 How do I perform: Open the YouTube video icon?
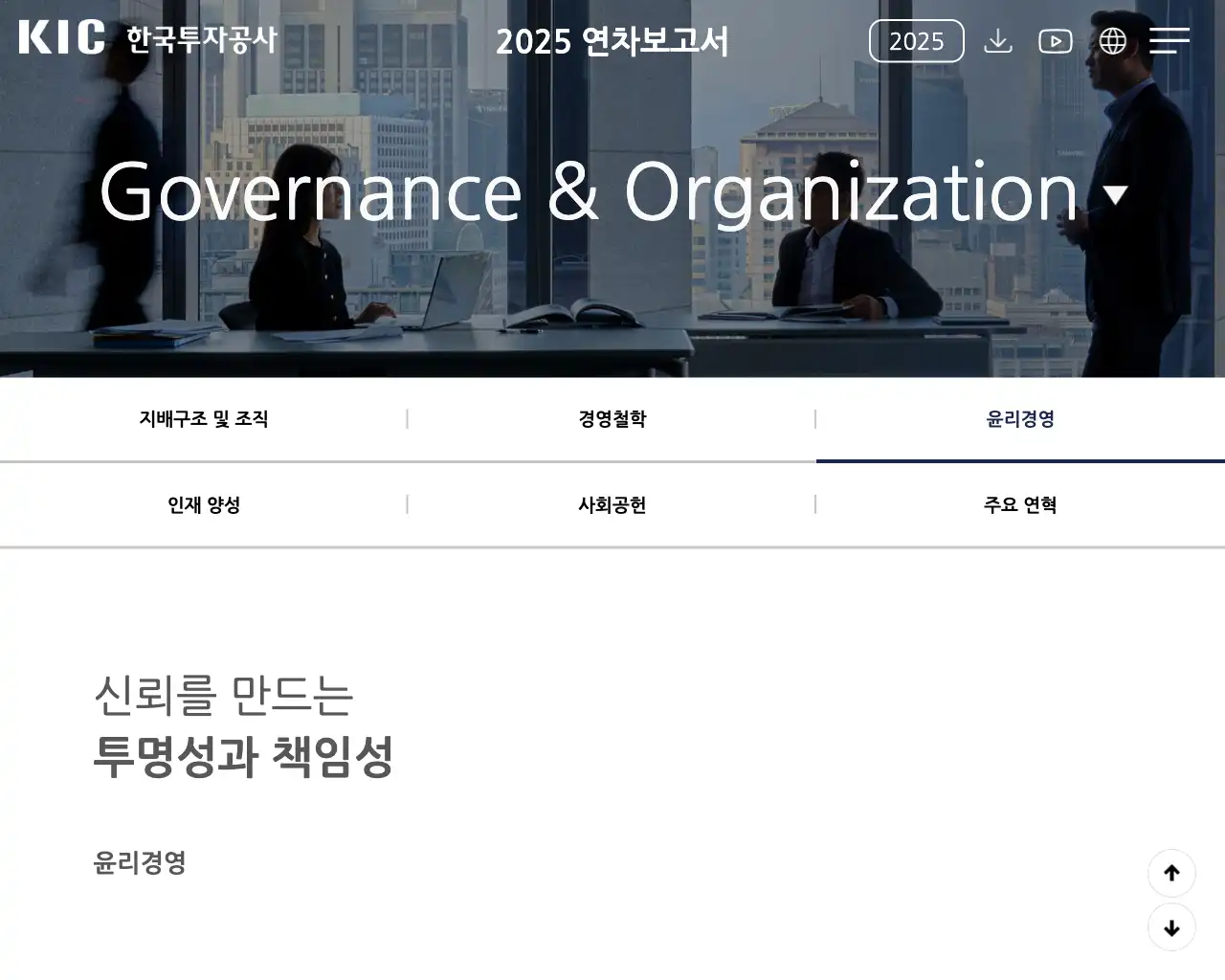(1056, 41)
